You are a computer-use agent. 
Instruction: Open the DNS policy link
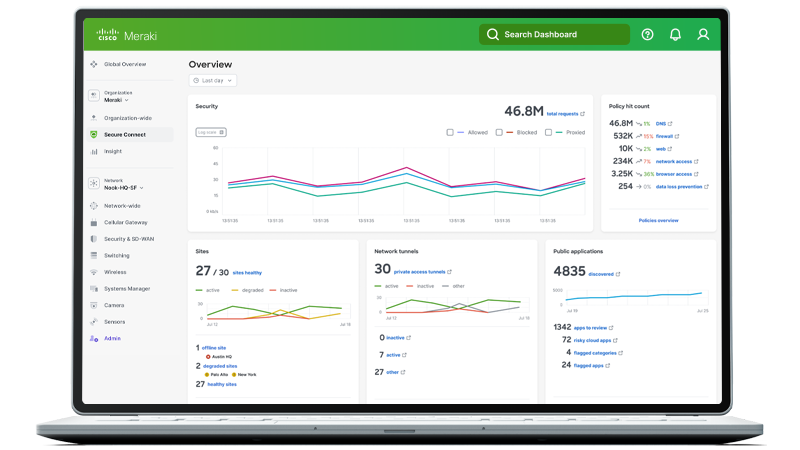(x=661, y=123)
